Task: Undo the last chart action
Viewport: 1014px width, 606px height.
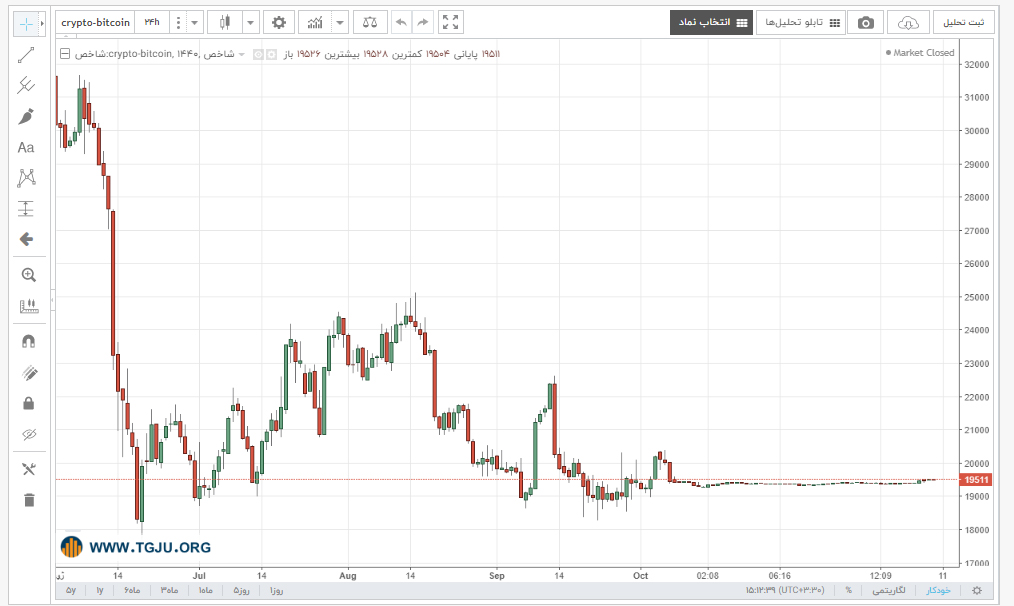Action: pyautogui.click(x=401, y=23)
